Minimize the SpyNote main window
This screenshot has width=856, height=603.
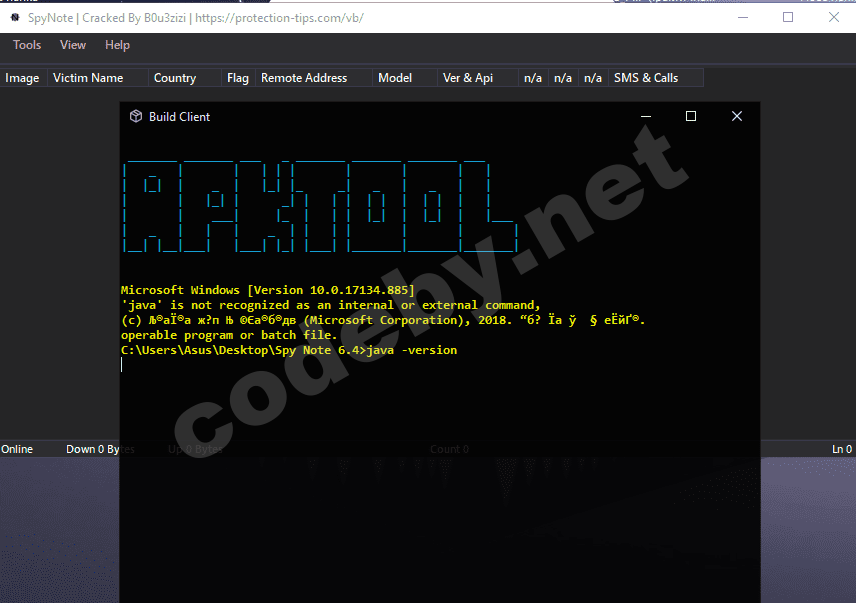pyautogui.click(x=742, y=17)
